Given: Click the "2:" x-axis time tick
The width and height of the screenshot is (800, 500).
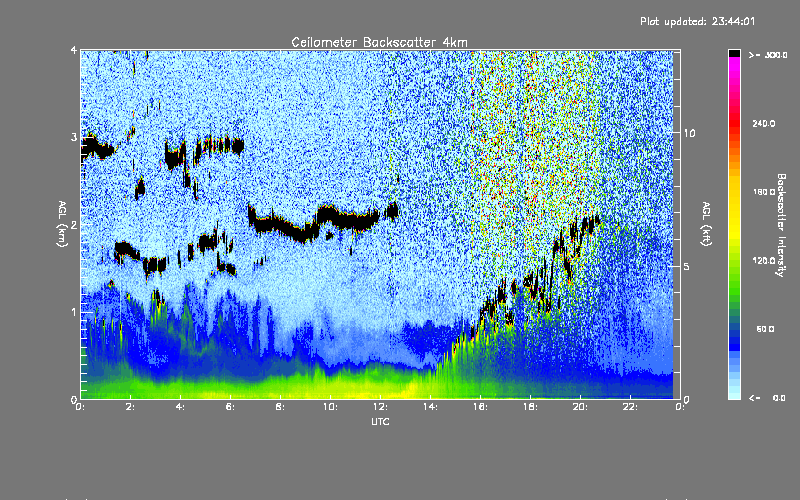Looking at the screenshot, I should (x=130, y=407).
